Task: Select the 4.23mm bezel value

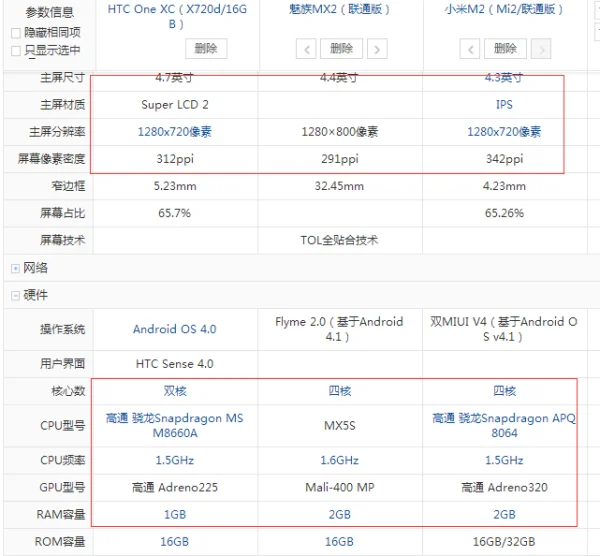Action: [x=504, y=186]
